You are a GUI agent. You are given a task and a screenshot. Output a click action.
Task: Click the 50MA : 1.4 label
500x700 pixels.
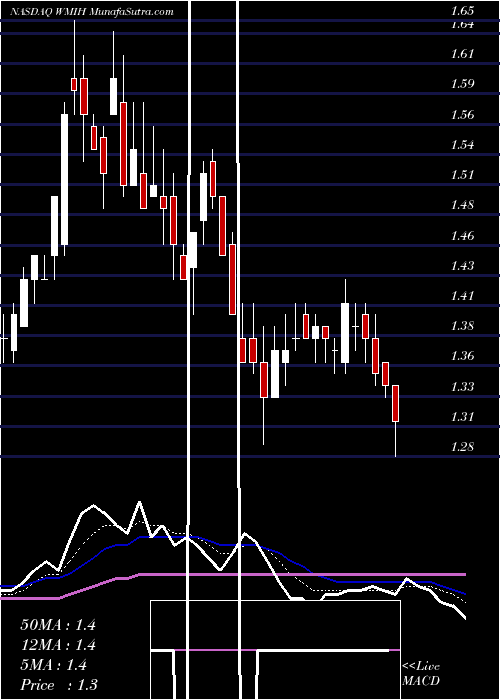58,625
